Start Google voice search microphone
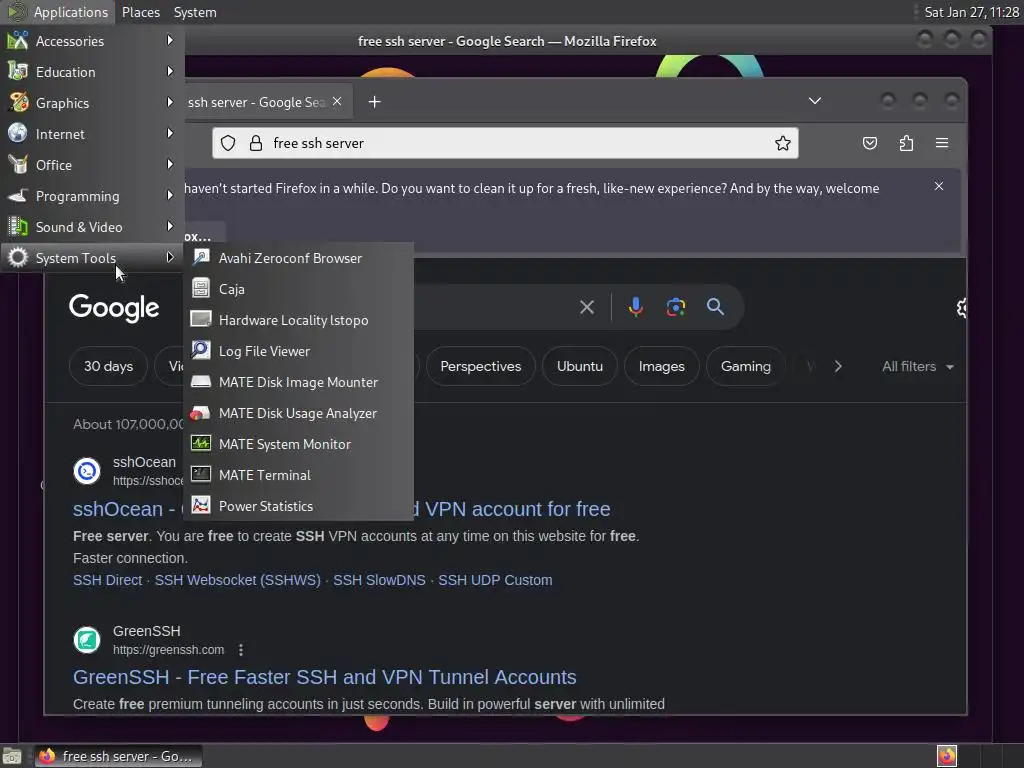This screenshot has height=768, width=1024. (635, 306)
